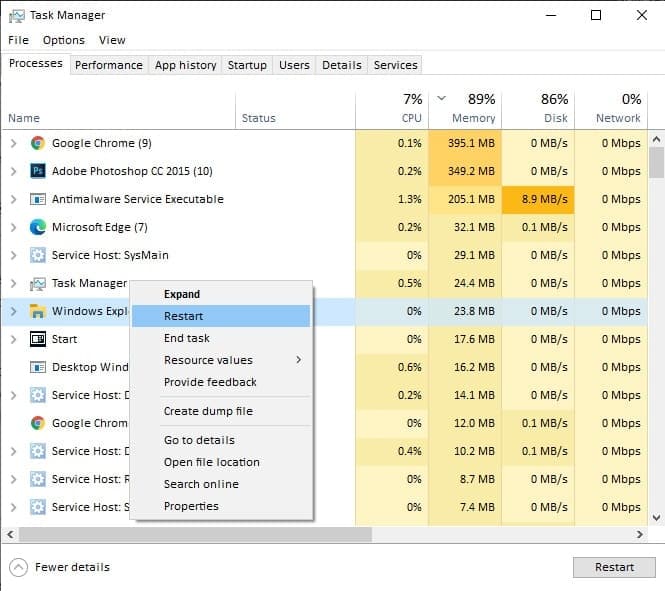The height and width of the screenshot is (591, 665).
Task: Click the vertical scrollbar down arrow
Action: tap(657, 518)
